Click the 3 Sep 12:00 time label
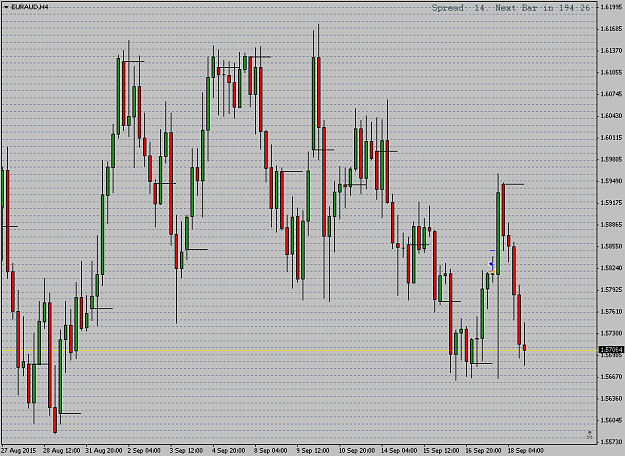 (x=187, y=451)
